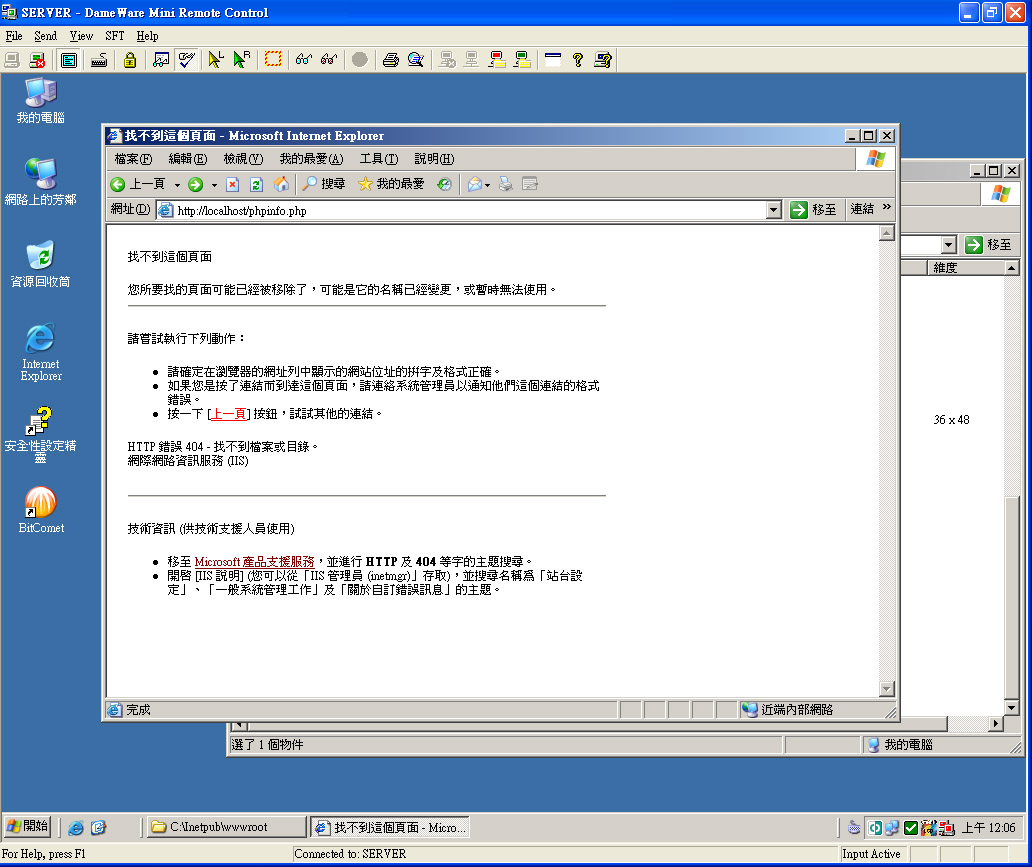Screen dimensions: 1032x867
Task: Expand the back button history dropdown arrow
Action: (177, 185)
